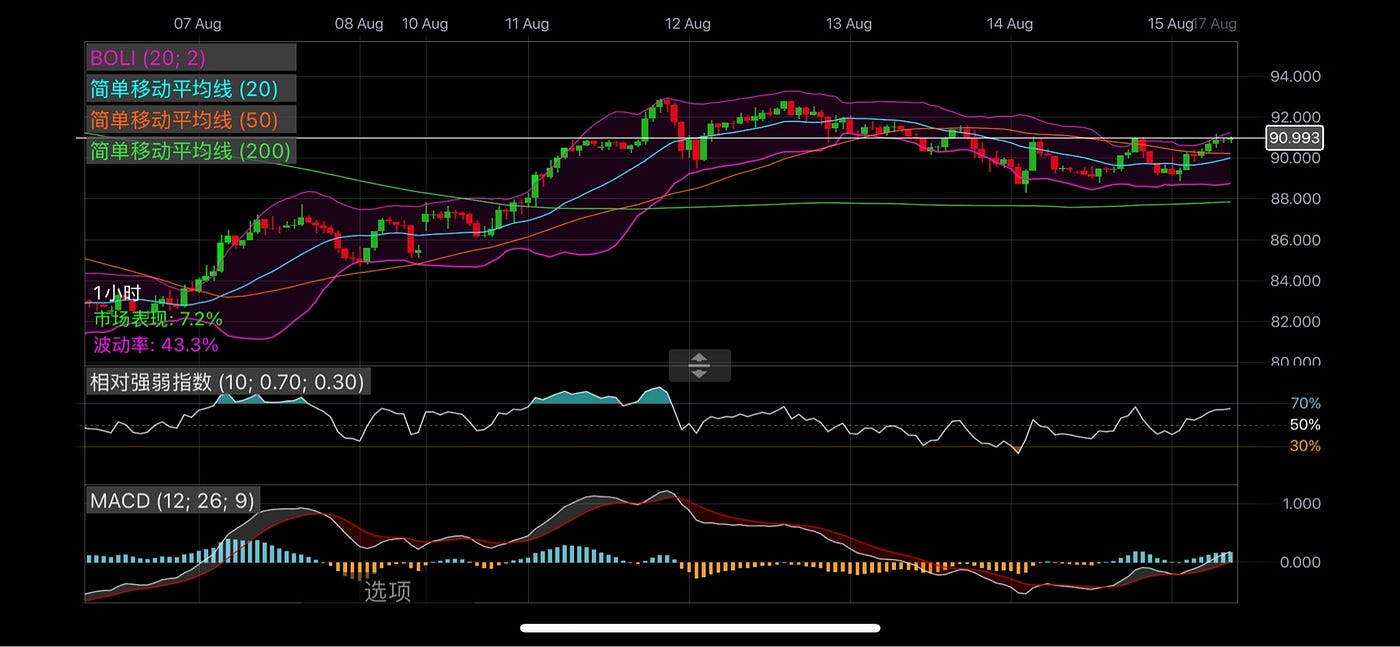This screenshot has height=647, width=1400.
Task: Click the 82.000 price axis value
Action: pos(1295,322)
